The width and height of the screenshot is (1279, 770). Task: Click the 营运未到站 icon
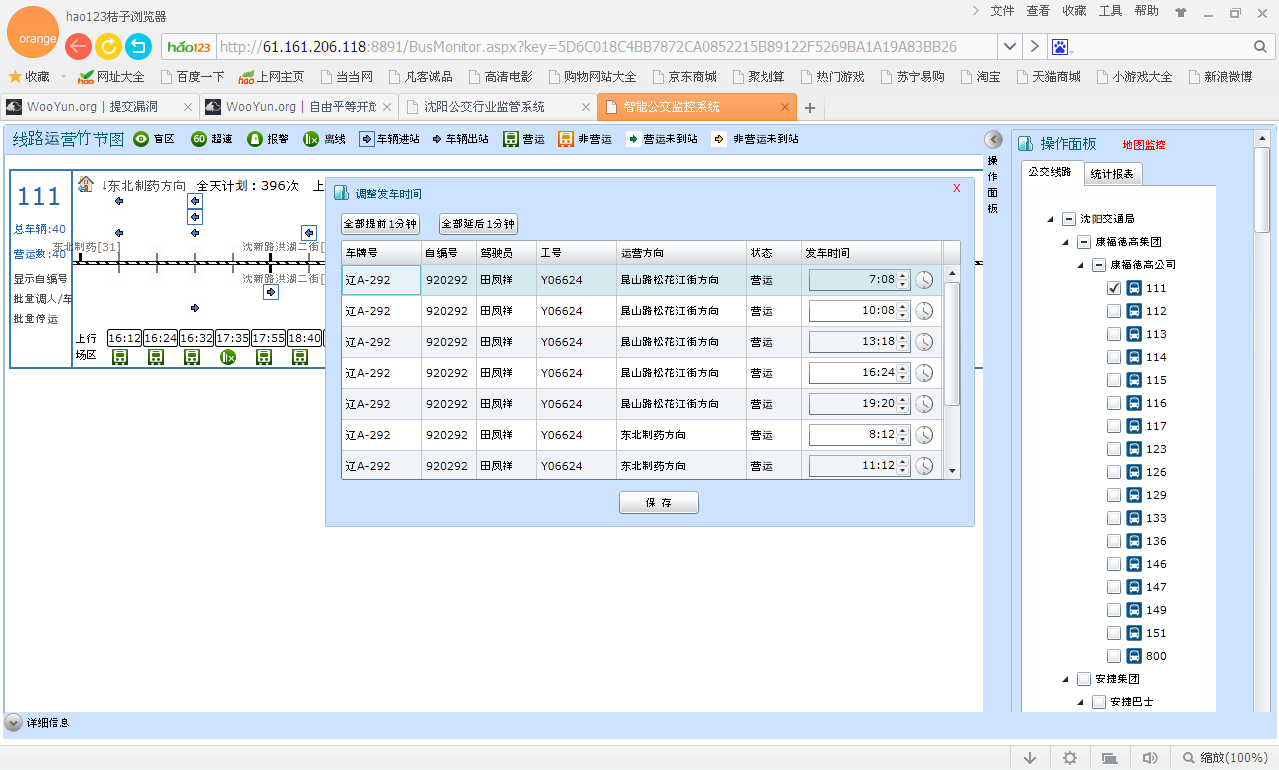pos(633,139)
